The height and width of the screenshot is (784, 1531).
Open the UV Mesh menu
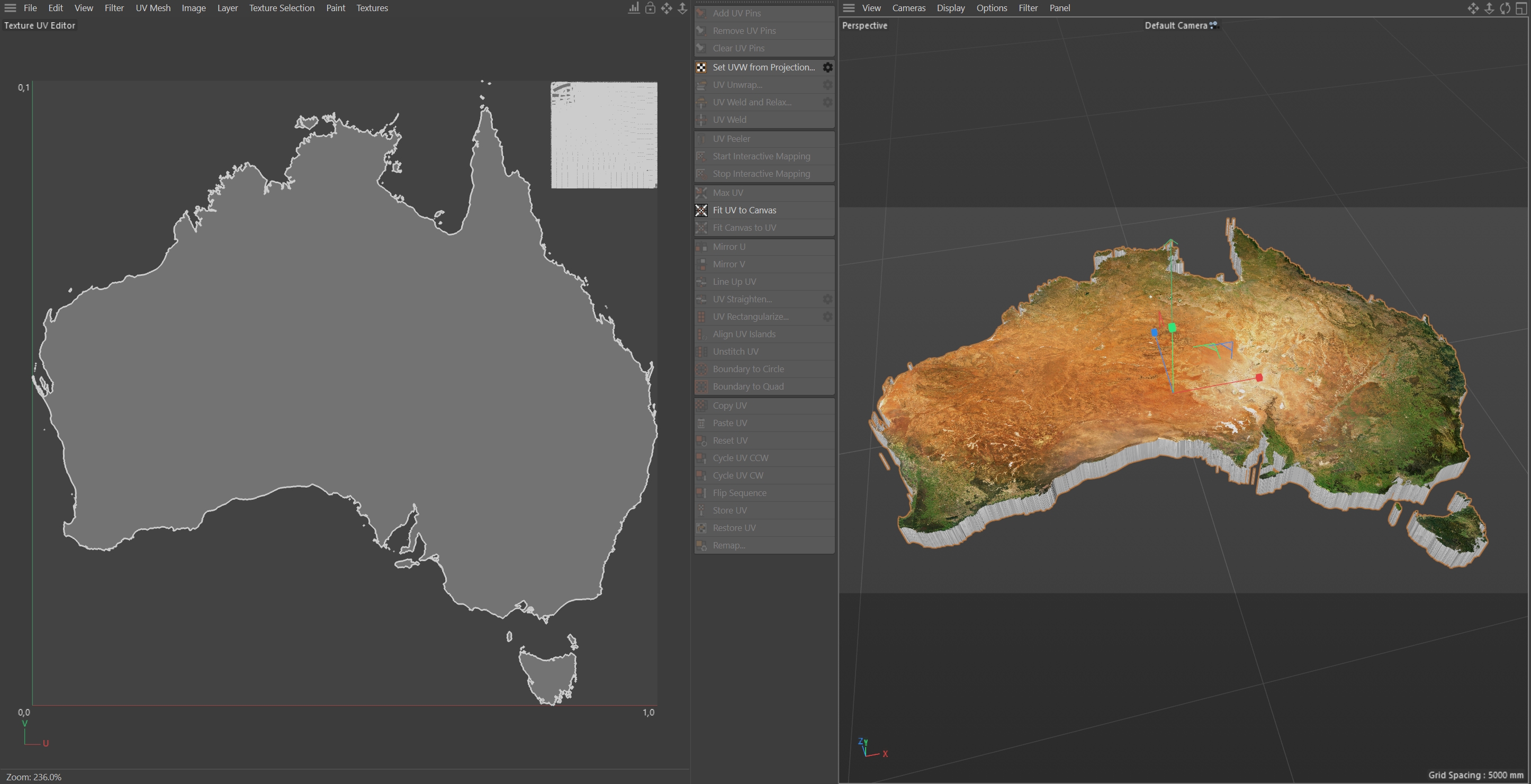[x=153, y=8]
